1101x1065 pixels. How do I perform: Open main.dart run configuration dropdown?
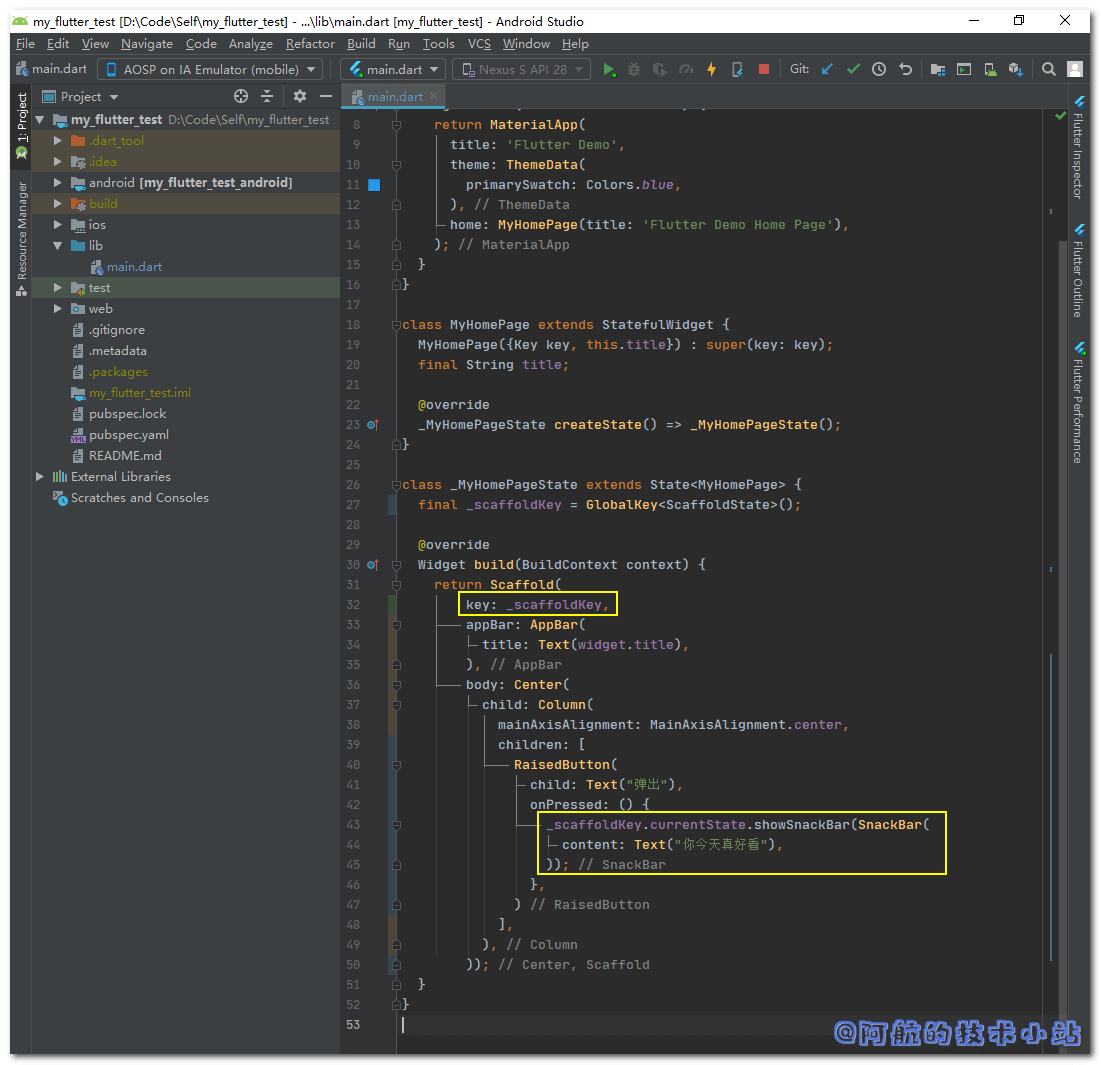[x=393, y=70]
